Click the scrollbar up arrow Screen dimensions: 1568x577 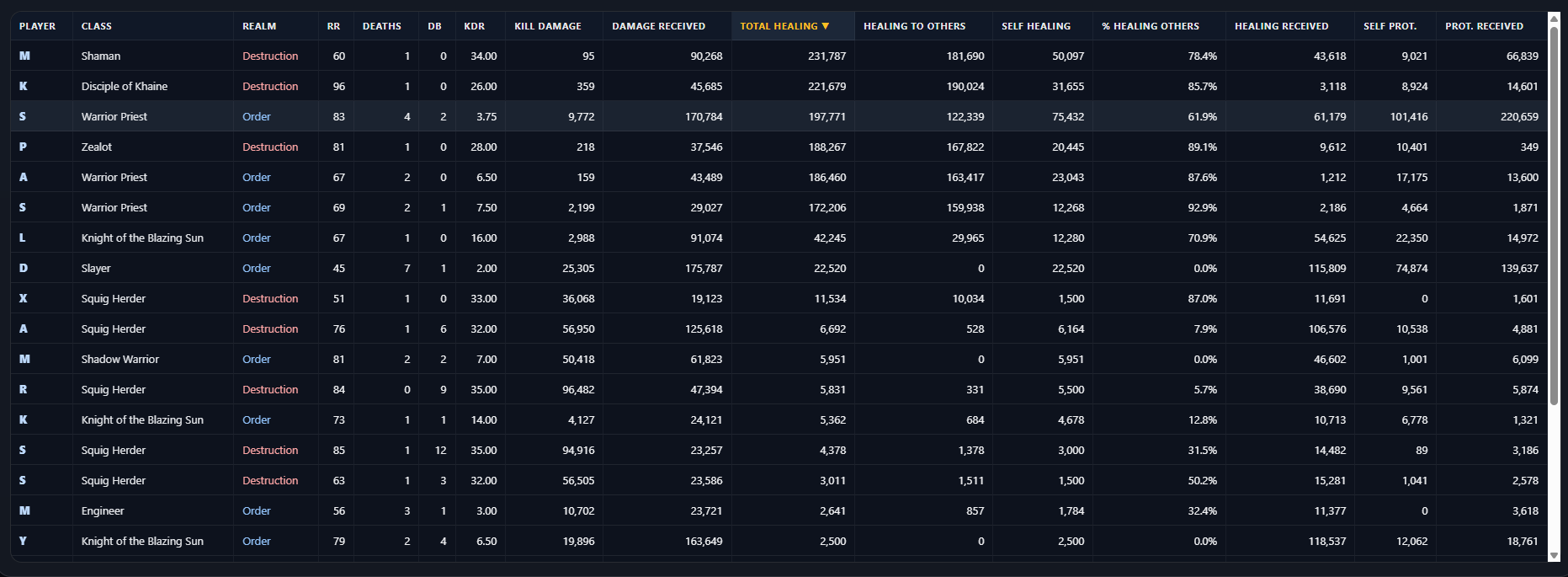pyautogui.click(x=1554, y=19)
